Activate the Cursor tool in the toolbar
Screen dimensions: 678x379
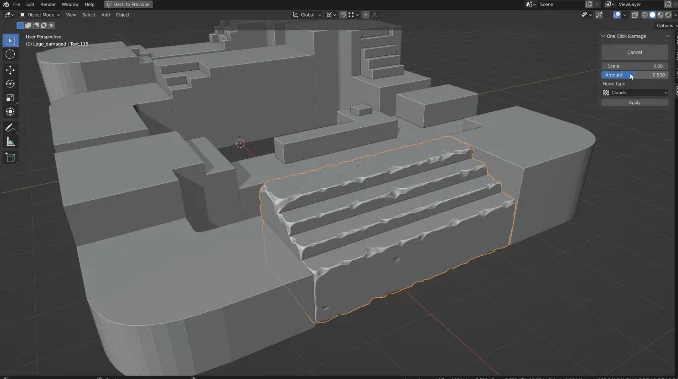(x=10, y=54)
